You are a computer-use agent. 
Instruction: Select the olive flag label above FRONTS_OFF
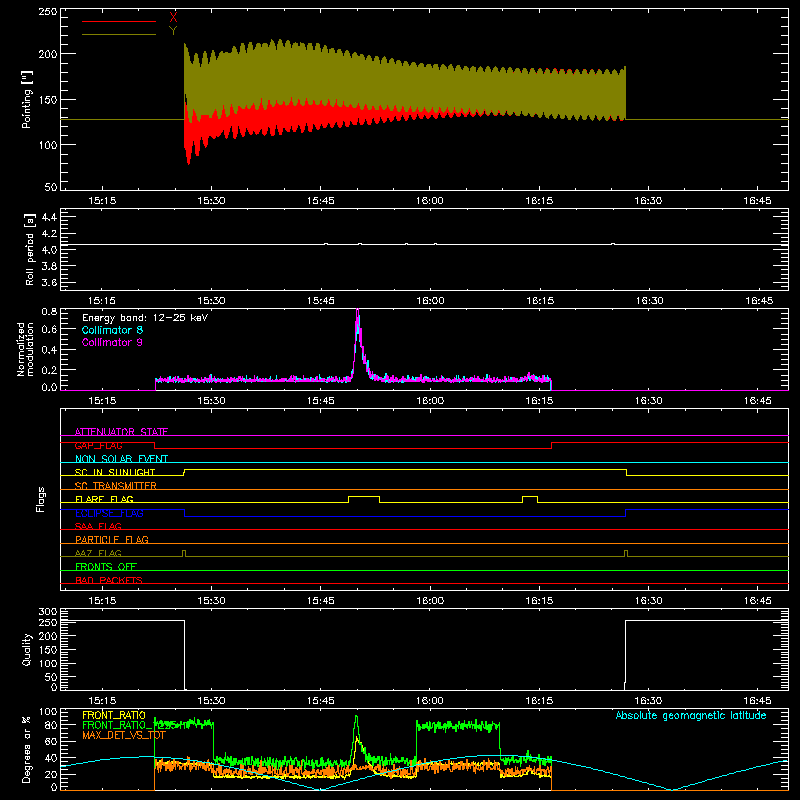tap(98, 553)
